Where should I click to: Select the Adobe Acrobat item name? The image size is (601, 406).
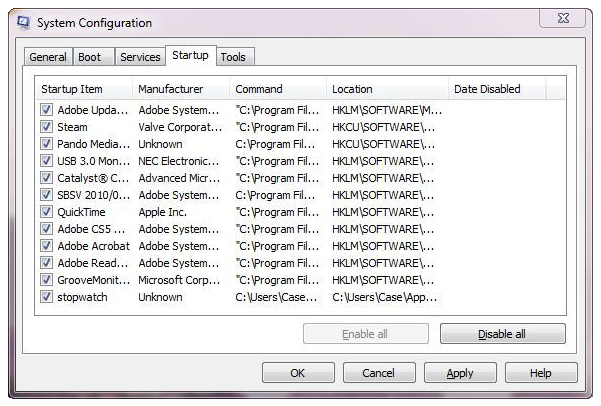tap(94, 246)
